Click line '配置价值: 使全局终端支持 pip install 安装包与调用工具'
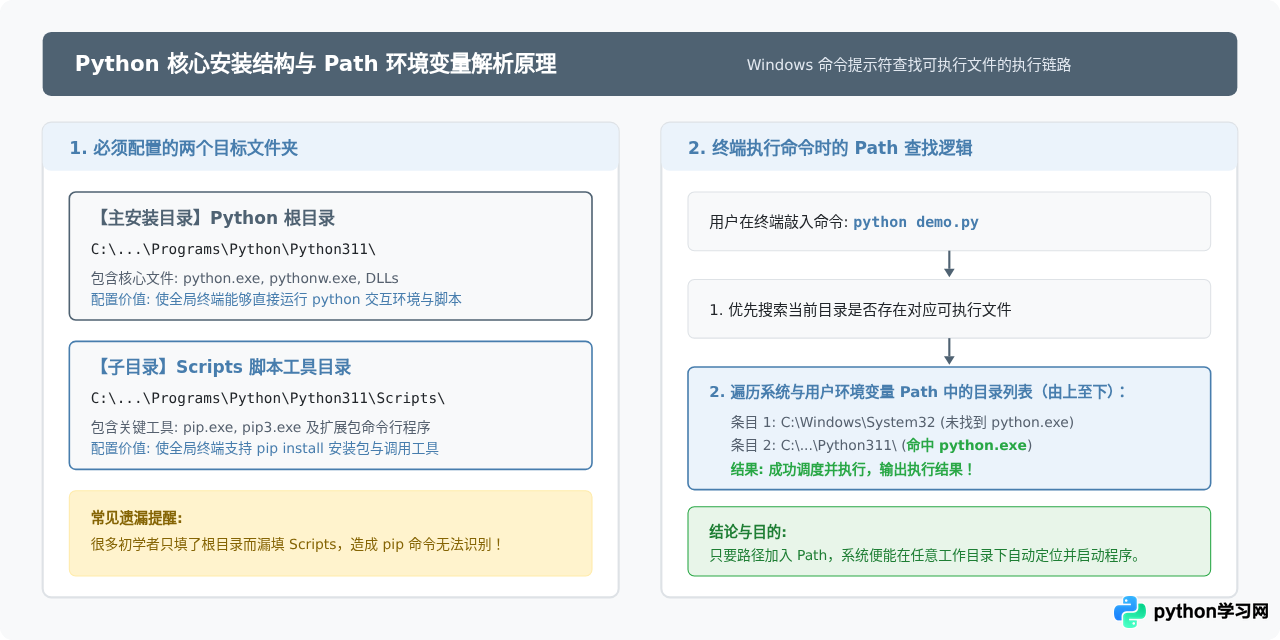The width and height of the screenshot is (1280, 640). 265,448
